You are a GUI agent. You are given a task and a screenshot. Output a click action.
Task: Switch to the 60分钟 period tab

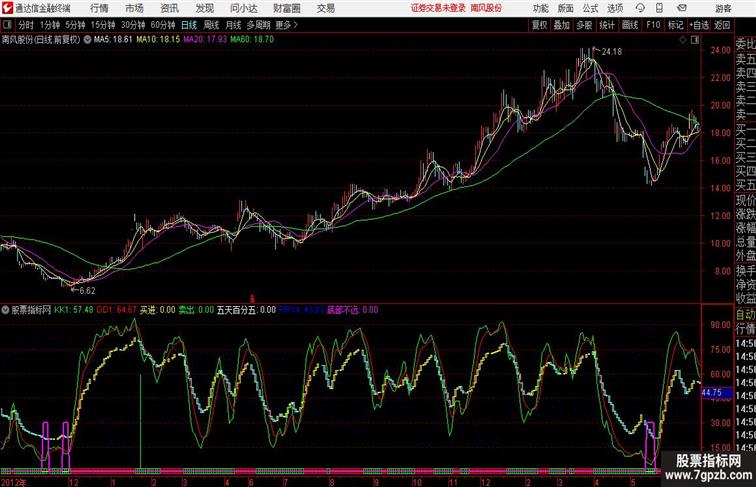click(163, 25)
